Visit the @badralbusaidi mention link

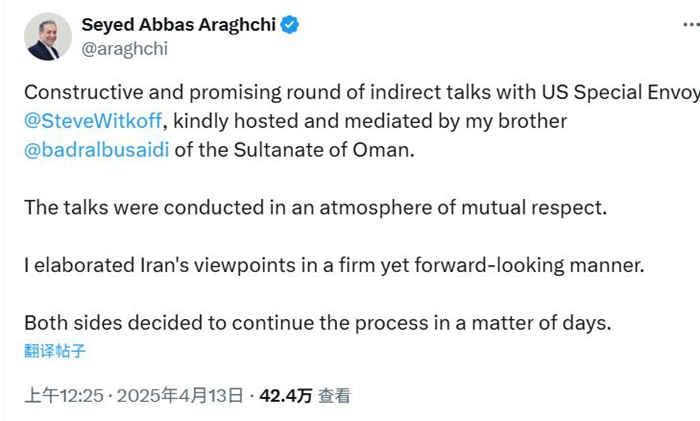(x=93, y=152)
